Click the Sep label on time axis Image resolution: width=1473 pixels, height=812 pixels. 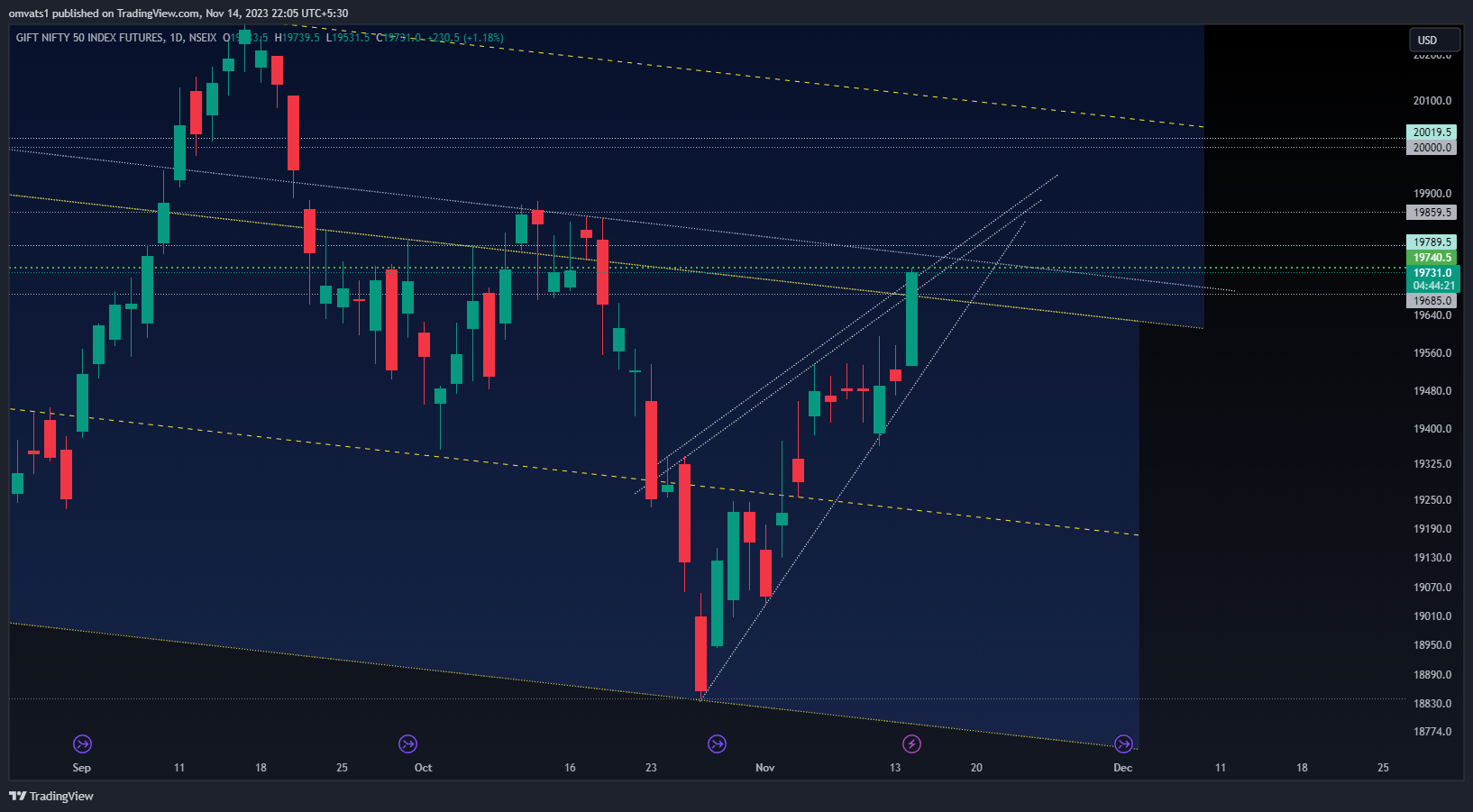[81, 768]
